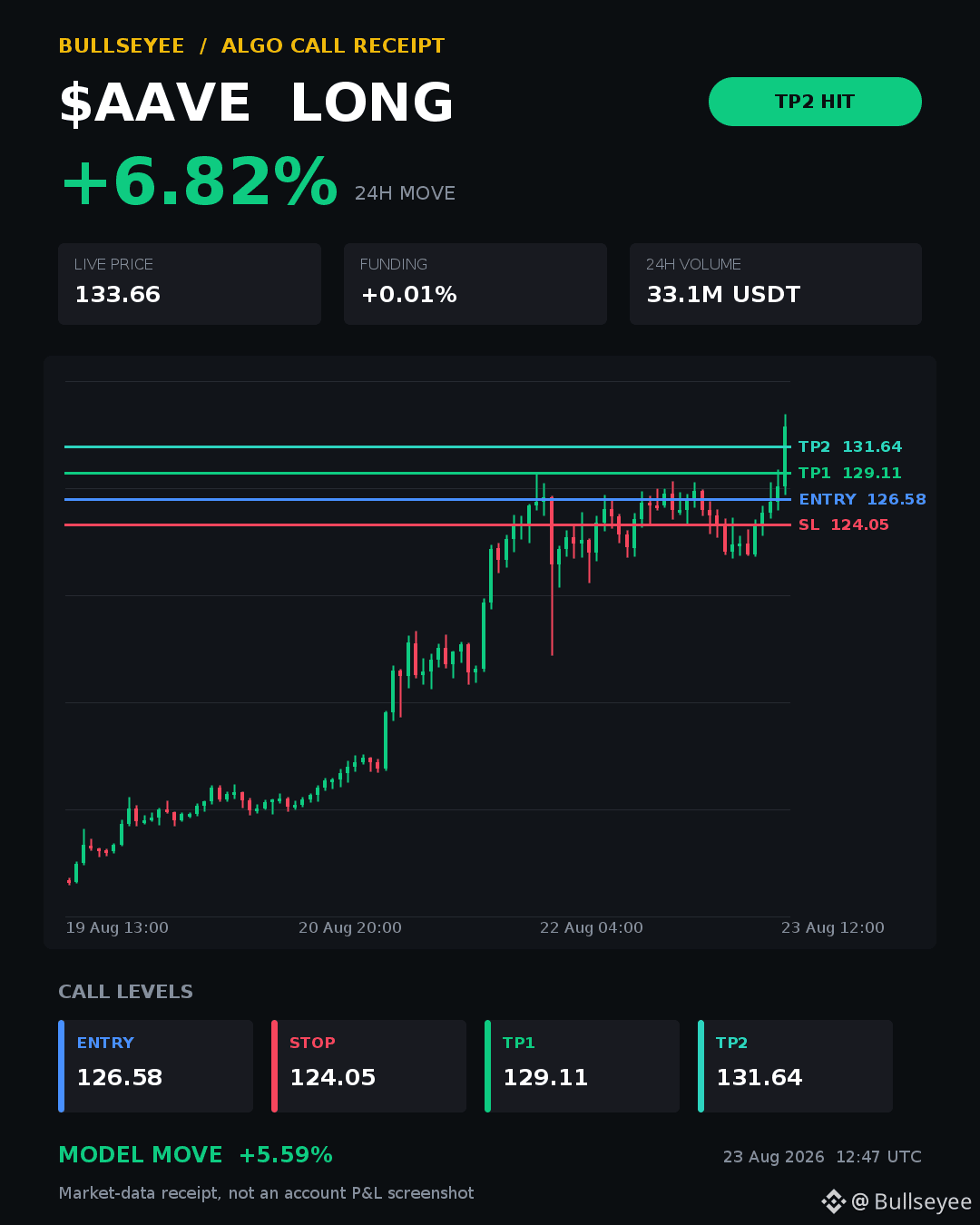Screen dimensions: 980x1225
Task: Click the tall red wick candle near 22 Aug
Action: coord(552,575)
